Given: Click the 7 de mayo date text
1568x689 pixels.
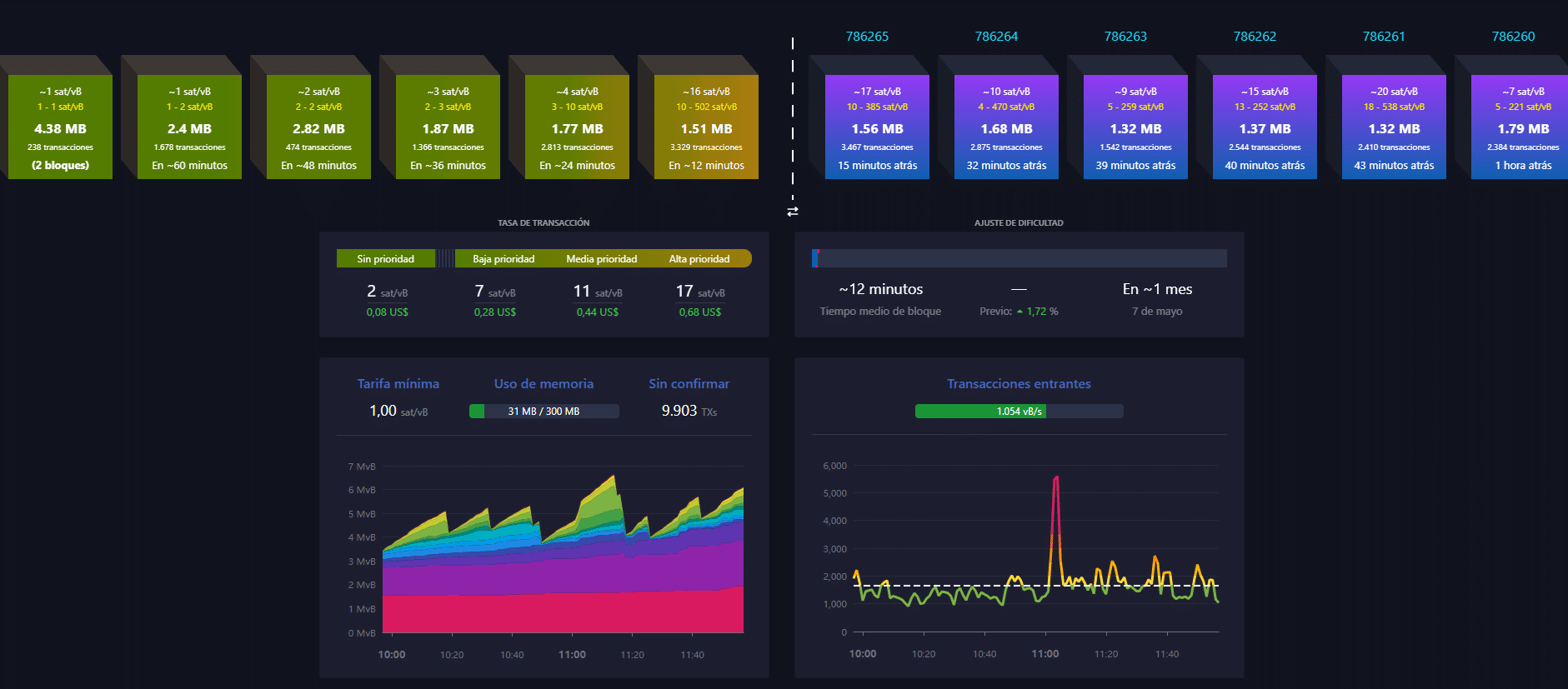Looking at the screenshot, I should 1157,312.
